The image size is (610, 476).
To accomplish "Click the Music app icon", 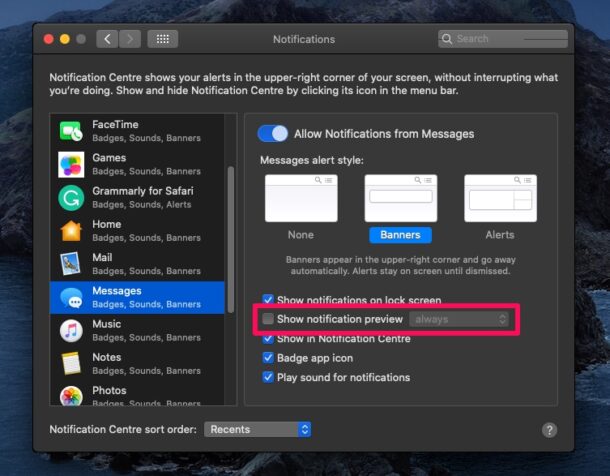I will (x=71, y=330).
